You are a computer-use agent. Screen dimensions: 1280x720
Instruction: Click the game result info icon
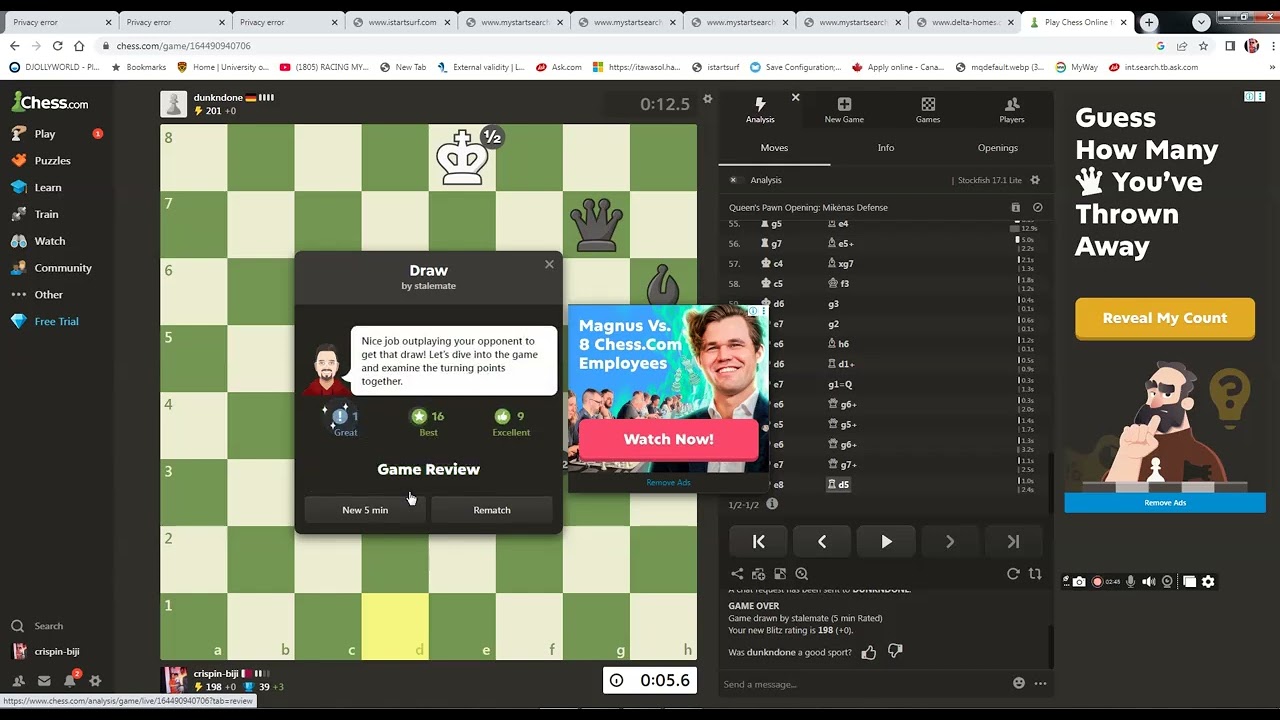click(x=771, y=505)
